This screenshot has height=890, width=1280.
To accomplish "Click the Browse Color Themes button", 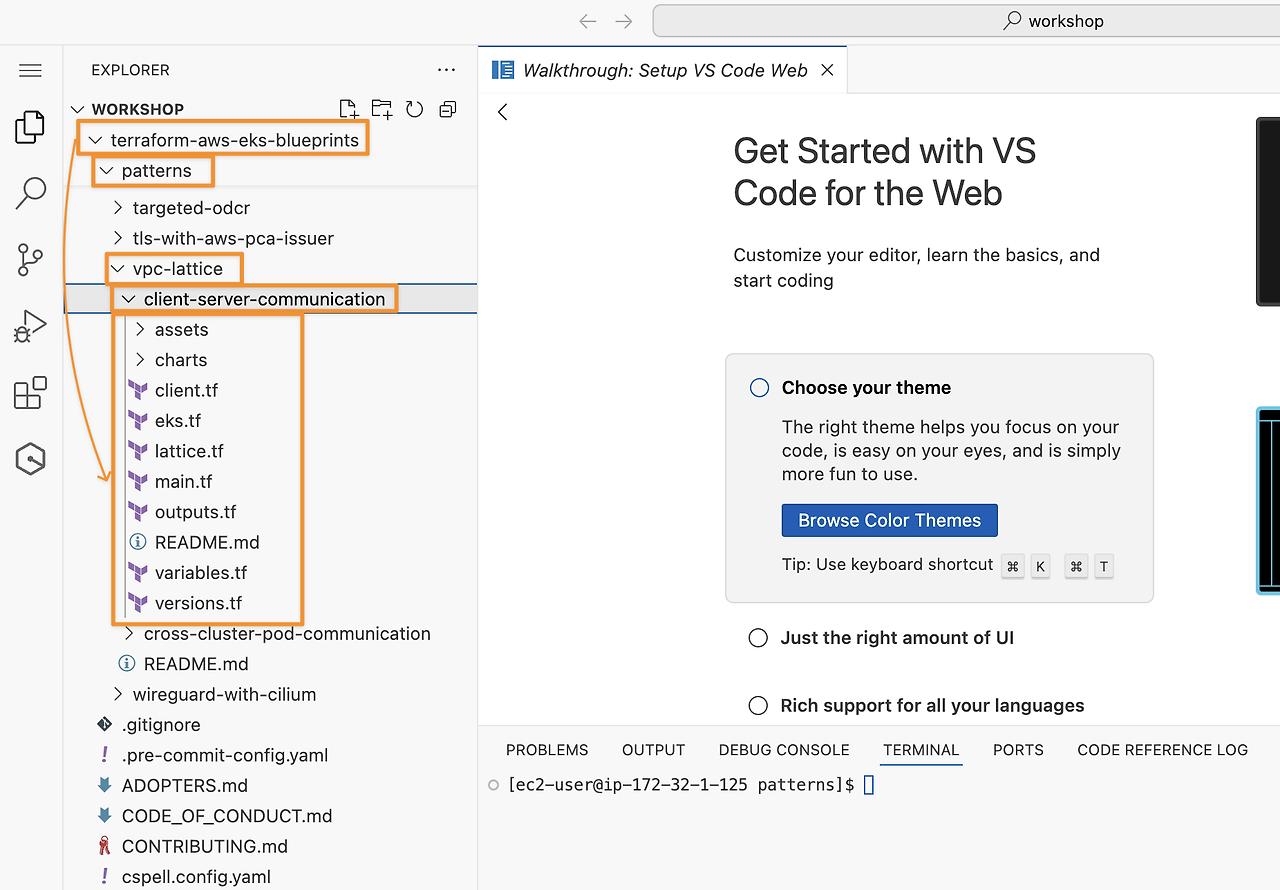I will tap(890, 520).
